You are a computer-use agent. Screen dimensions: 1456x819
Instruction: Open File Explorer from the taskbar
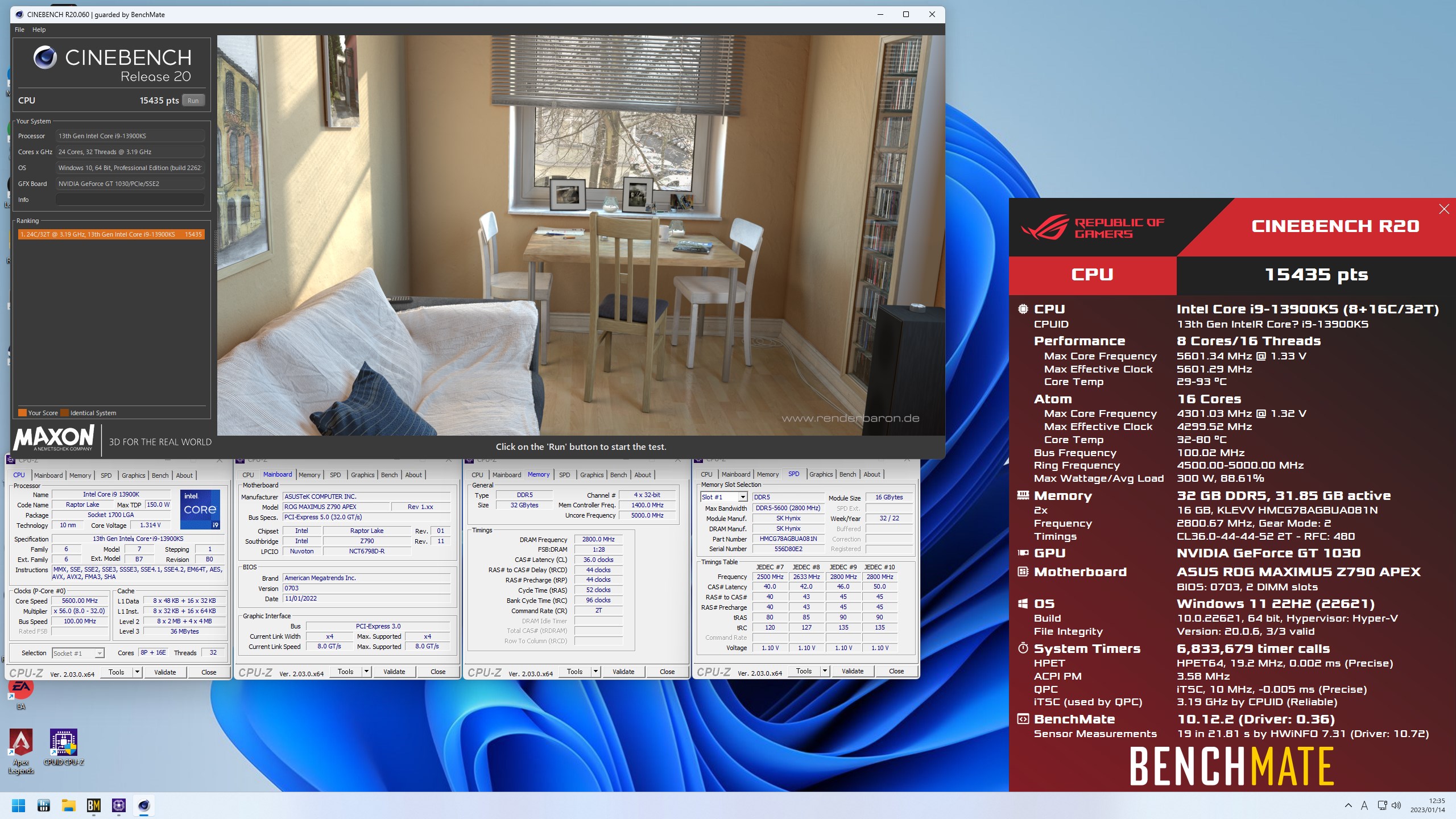coord(69,805)
